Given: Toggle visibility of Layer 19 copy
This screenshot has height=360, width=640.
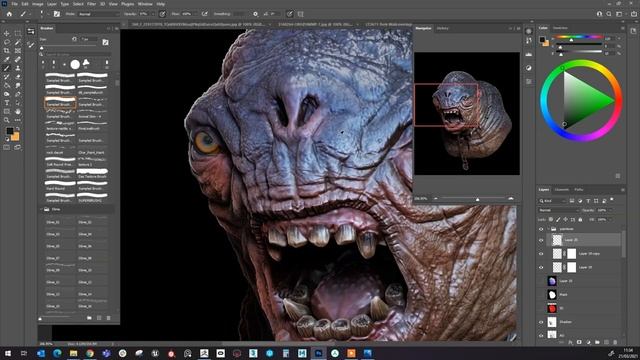Looking at the screenshot, I should pos(541,254).
